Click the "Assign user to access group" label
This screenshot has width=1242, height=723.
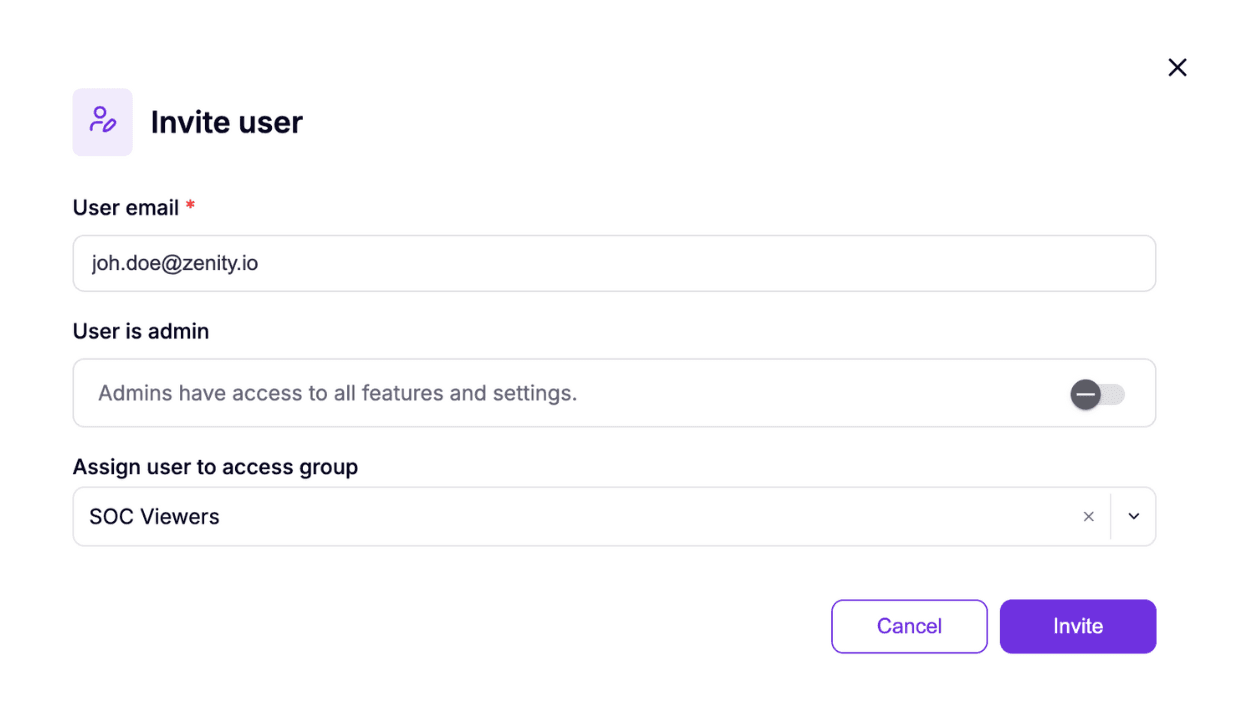tap(215, 467)
